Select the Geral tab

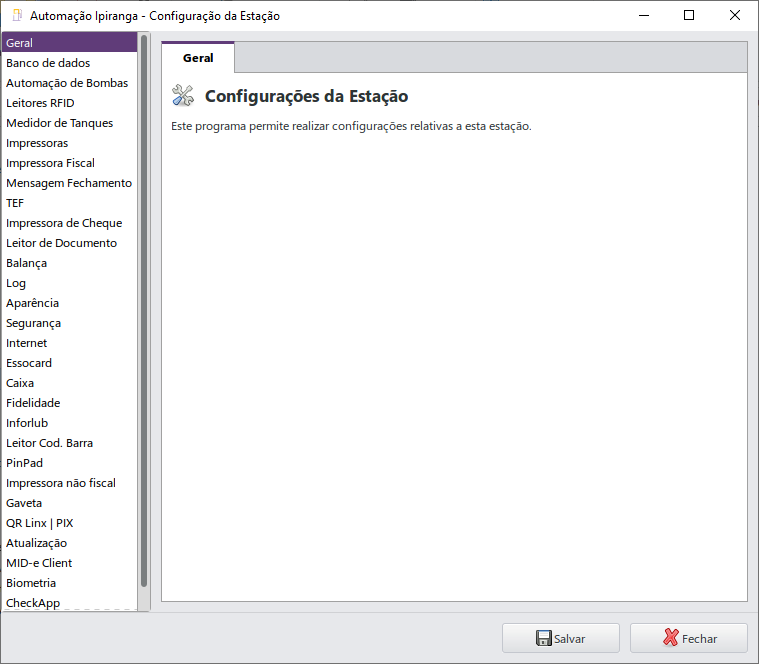tap(198, 58)
